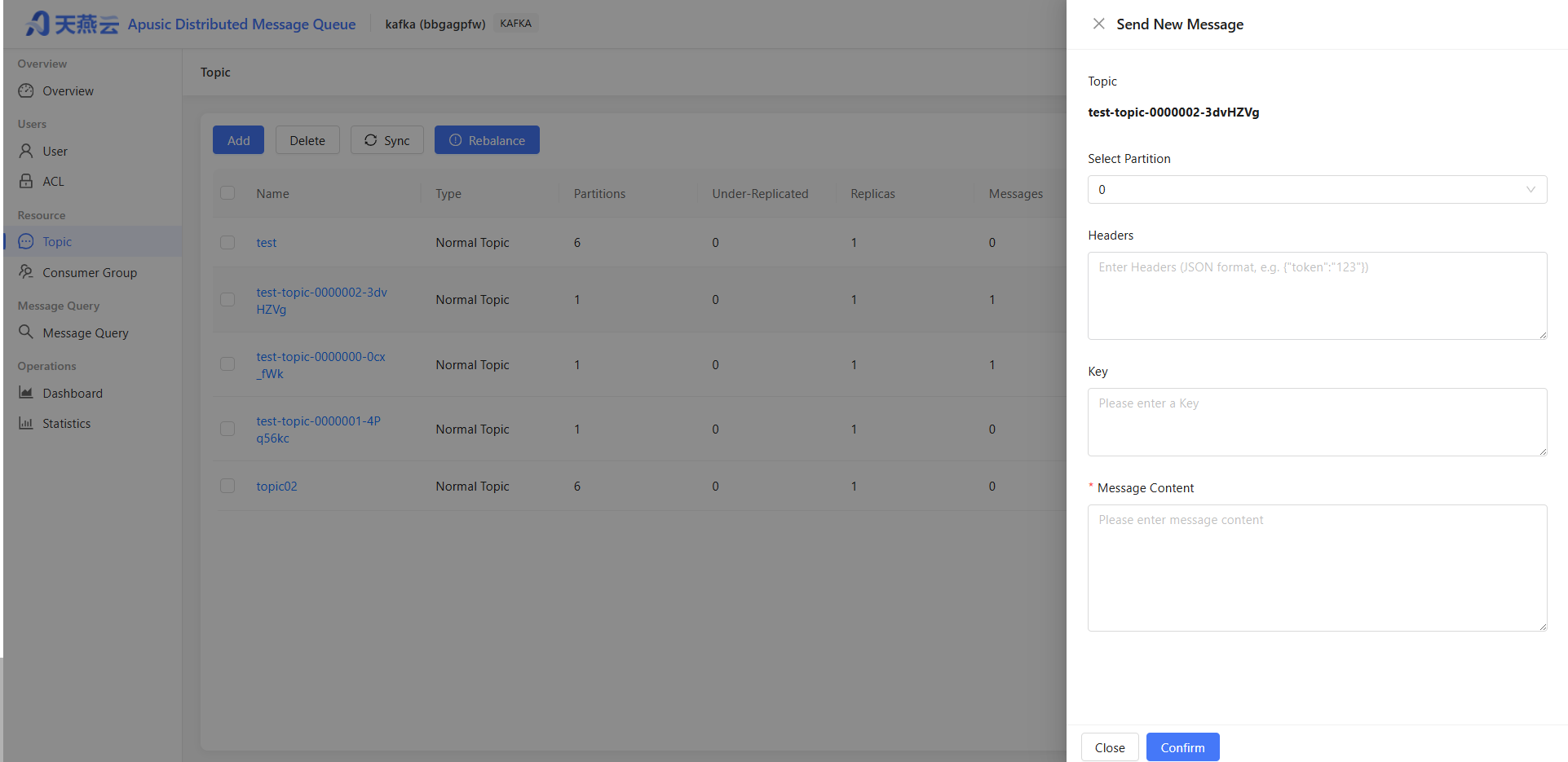
Task: Click the Dashboard chart icon
Action: click(26, 393)
